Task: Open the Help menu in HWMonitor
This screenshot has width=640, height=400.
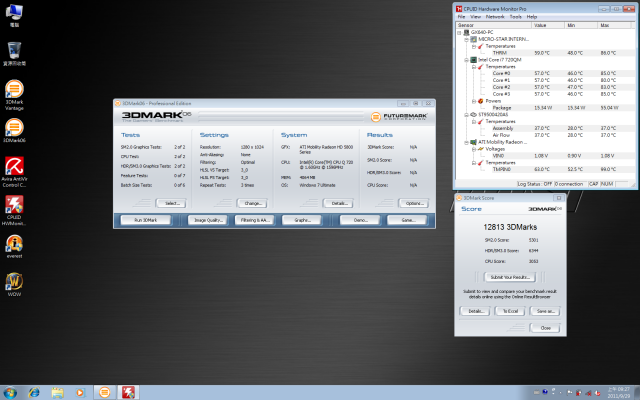Action: pos(531,17)
